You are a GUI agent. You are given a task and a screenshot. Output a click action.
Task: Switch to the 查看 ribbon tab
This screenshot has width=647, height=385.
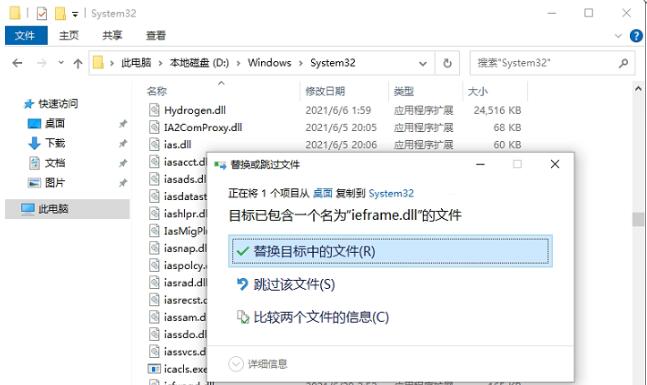click(156, 36)
